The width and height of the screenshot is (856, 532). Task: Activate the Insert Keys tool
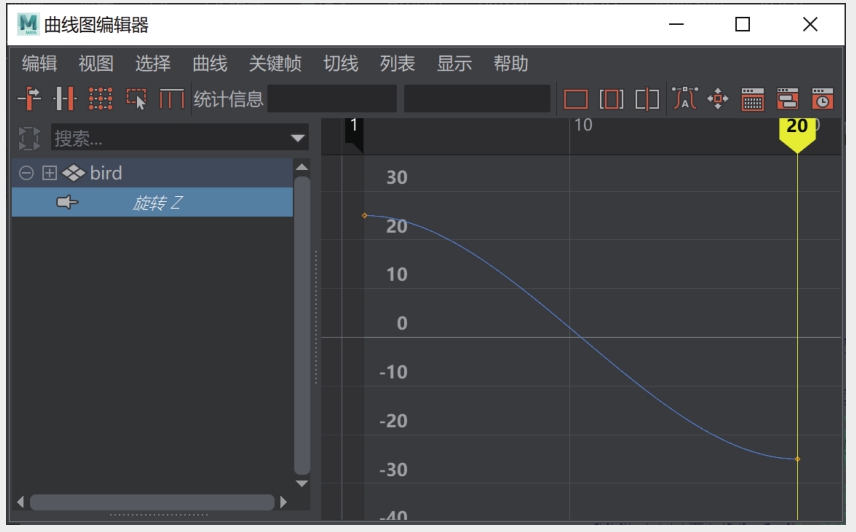click(x=65, y=99)
